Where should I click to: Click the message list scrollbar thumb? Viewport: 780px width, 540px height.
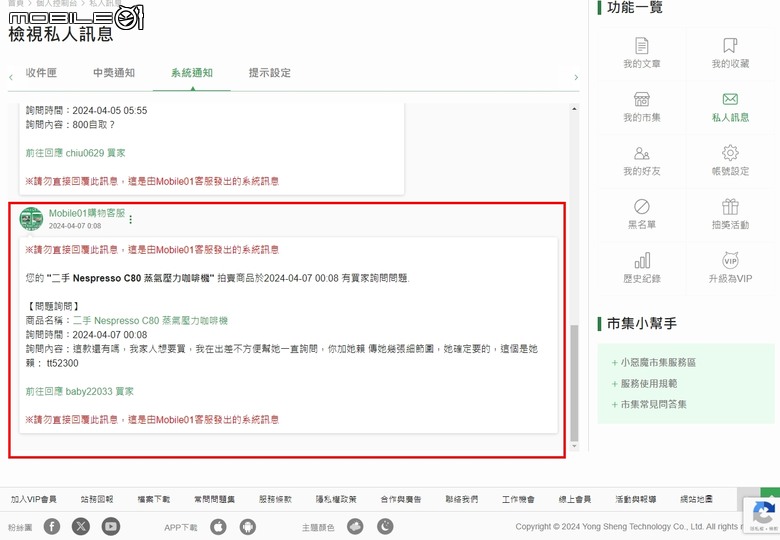[575, 383]
